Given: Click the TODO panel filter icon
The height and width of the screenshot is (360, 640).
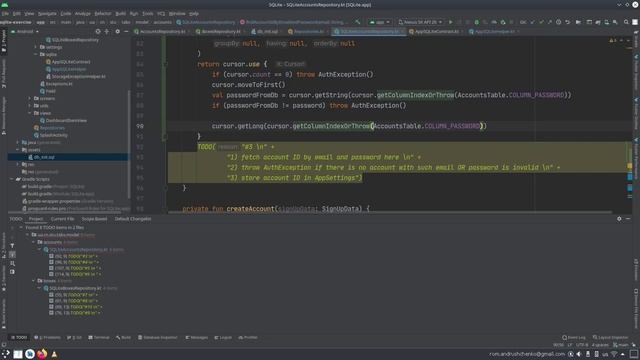Looking at the screenshot, I should (x=12, y=246).
